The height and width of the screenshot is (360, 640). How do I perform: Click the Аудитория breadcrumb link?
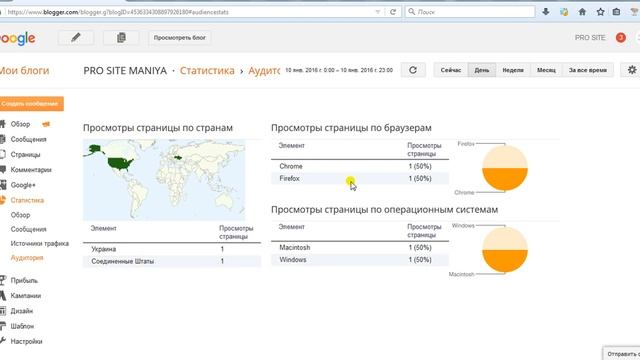[264, 71]
